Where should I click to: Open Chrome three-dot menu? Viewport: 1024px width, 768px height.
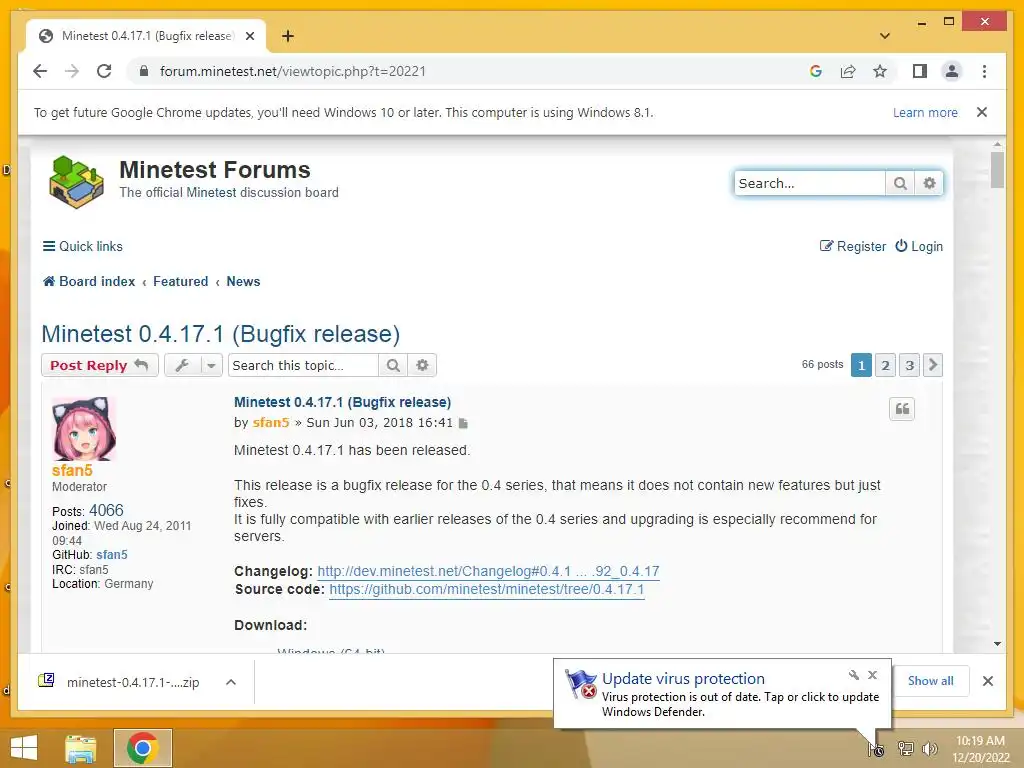pos(984,71)
